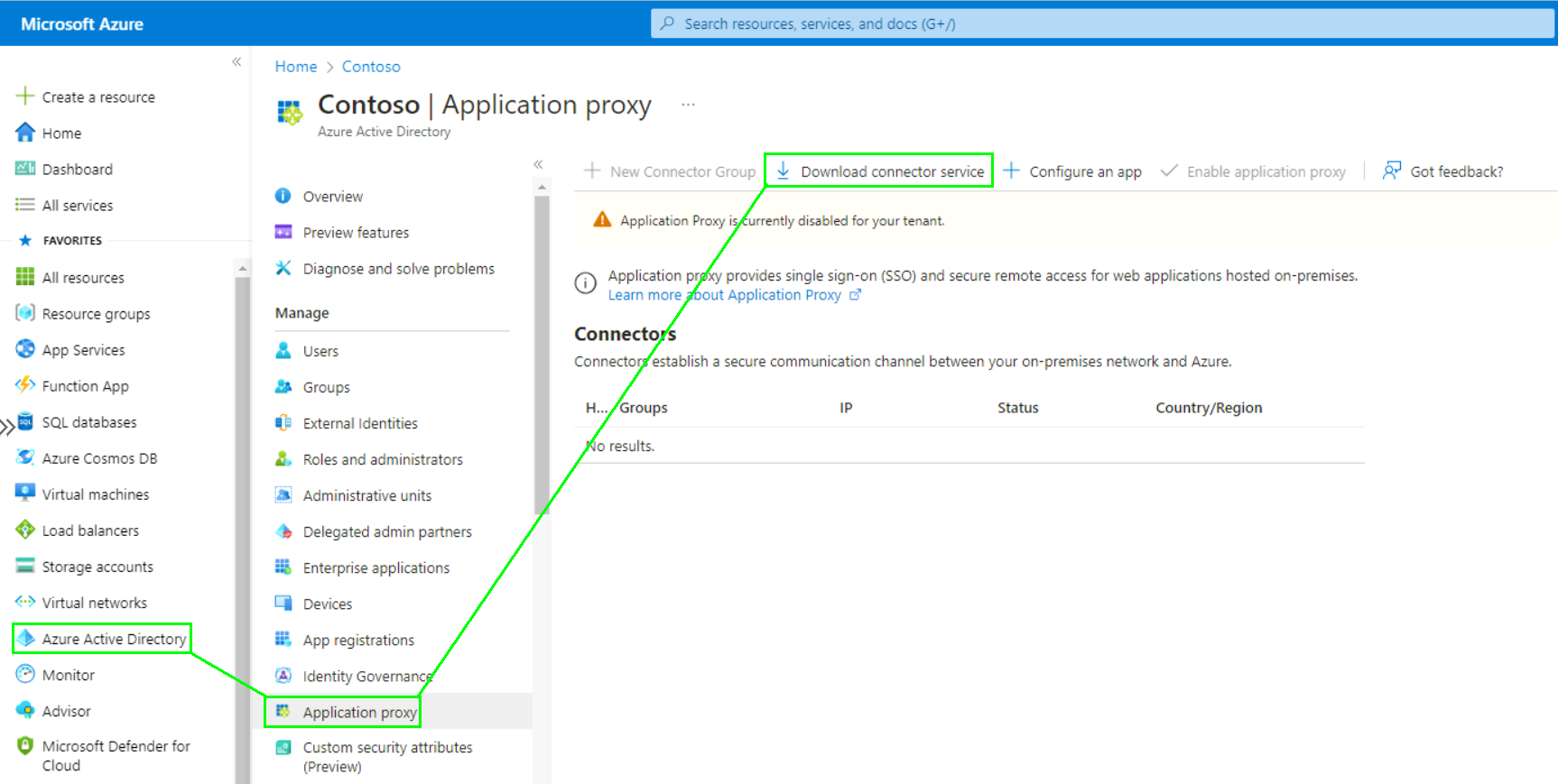Select the Microsoft Defender for Cloud shield icon

(x=25, y=746)
